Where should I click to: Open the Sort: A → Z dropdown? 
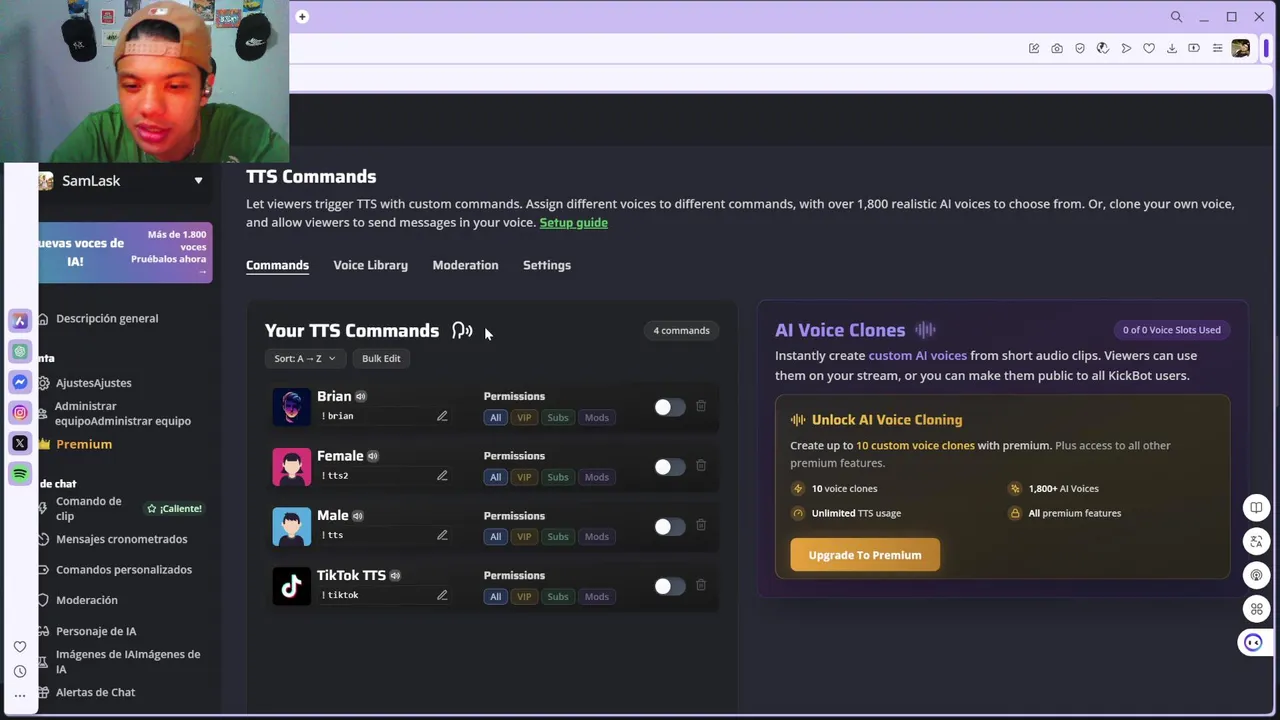(305, 358)
